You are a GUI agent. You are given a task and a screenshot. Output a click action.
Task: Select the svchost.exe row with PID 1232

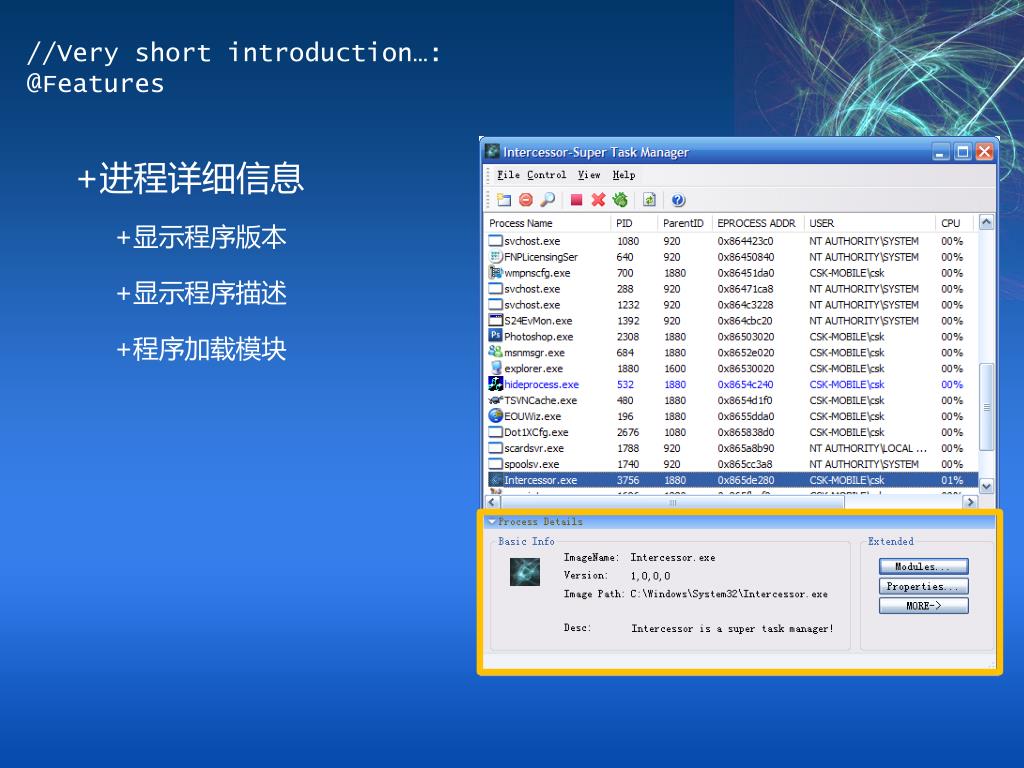[731, 304]
